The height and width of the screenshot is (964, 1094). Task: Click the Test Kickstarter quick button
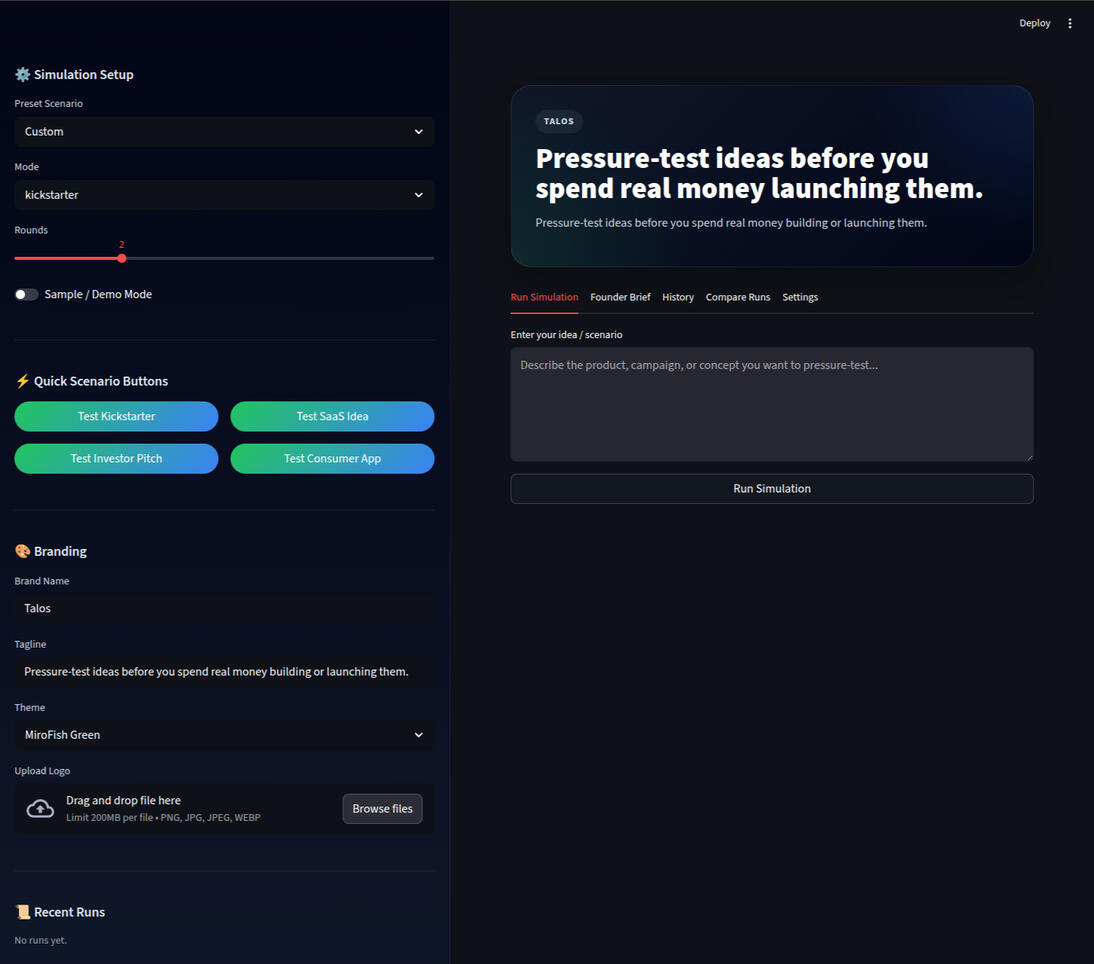(x=117, y=416)
